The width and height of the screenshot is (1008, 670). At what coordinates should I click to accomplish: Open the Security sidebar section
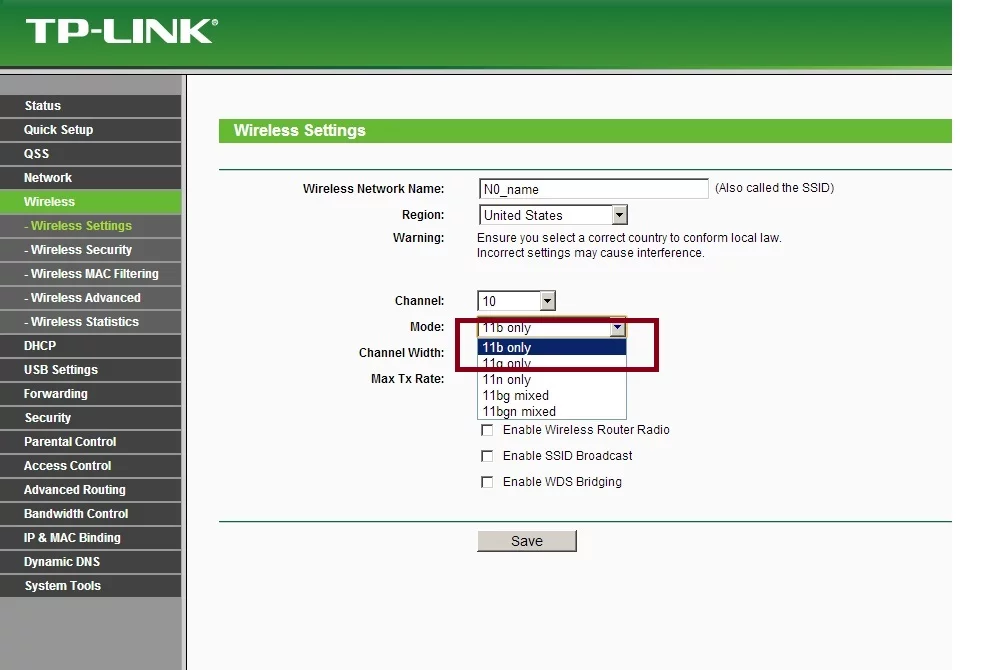point(91,418)
